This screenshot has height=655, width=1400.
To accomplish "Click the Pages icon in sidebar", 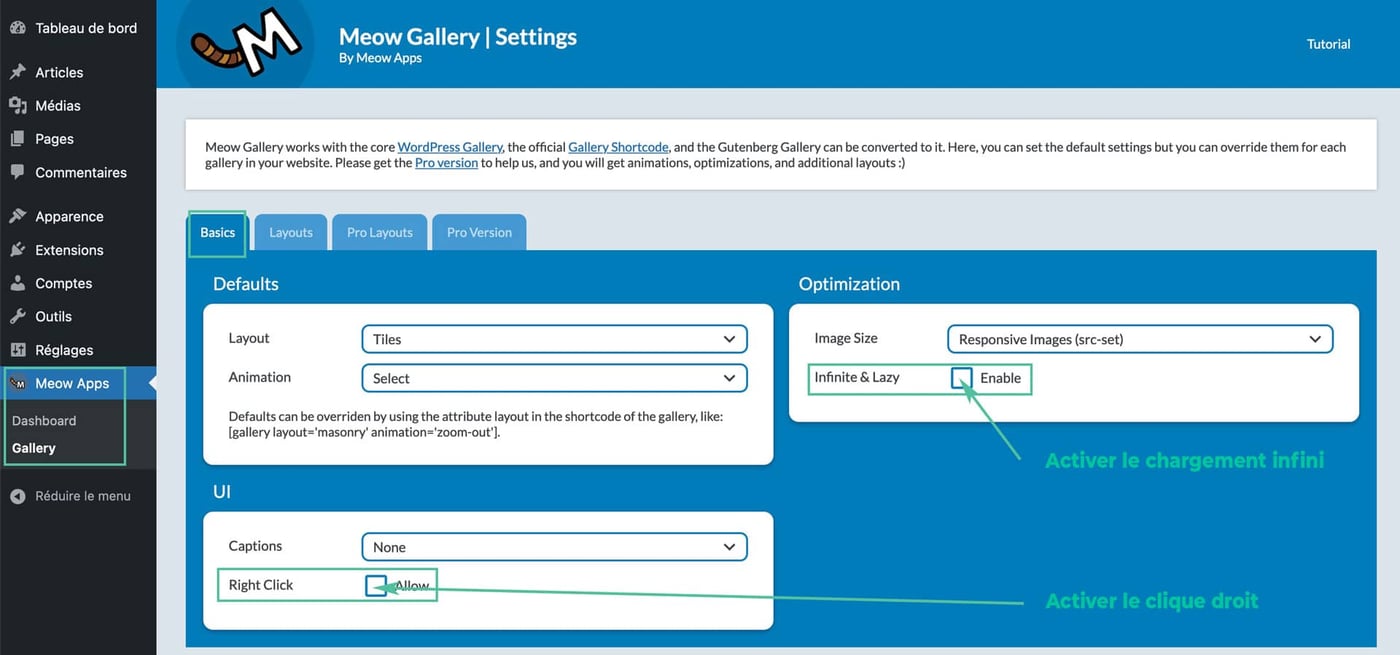I will point(17,139).
